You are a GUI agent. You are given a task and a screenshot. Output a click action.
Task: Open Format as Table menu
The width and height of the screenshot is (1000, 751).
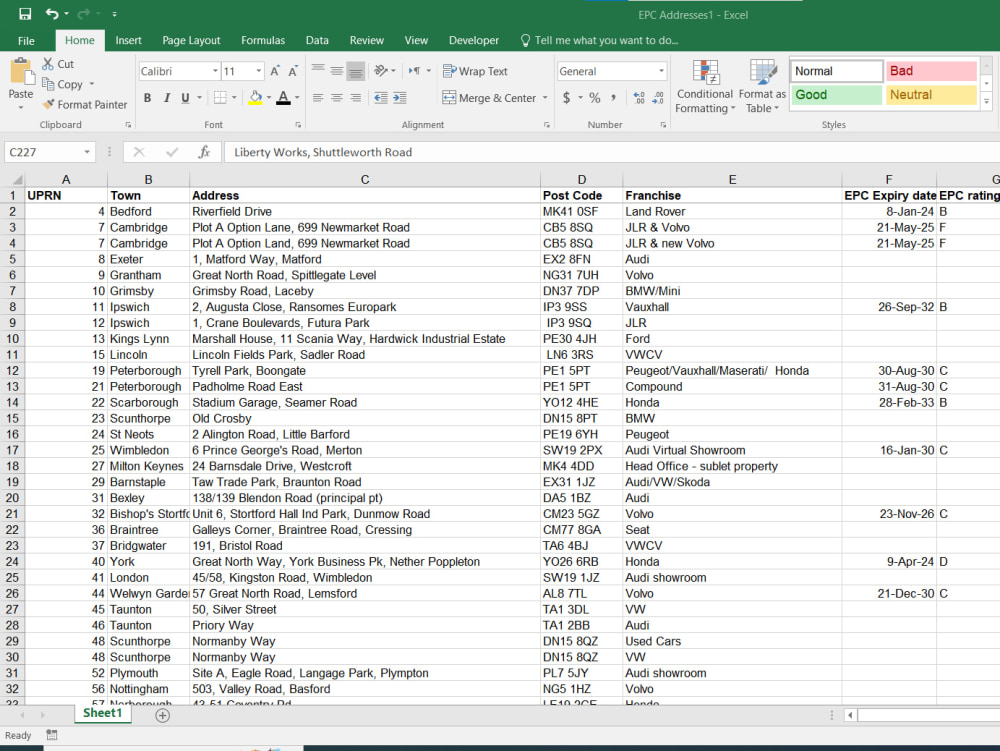pos(762,86)
